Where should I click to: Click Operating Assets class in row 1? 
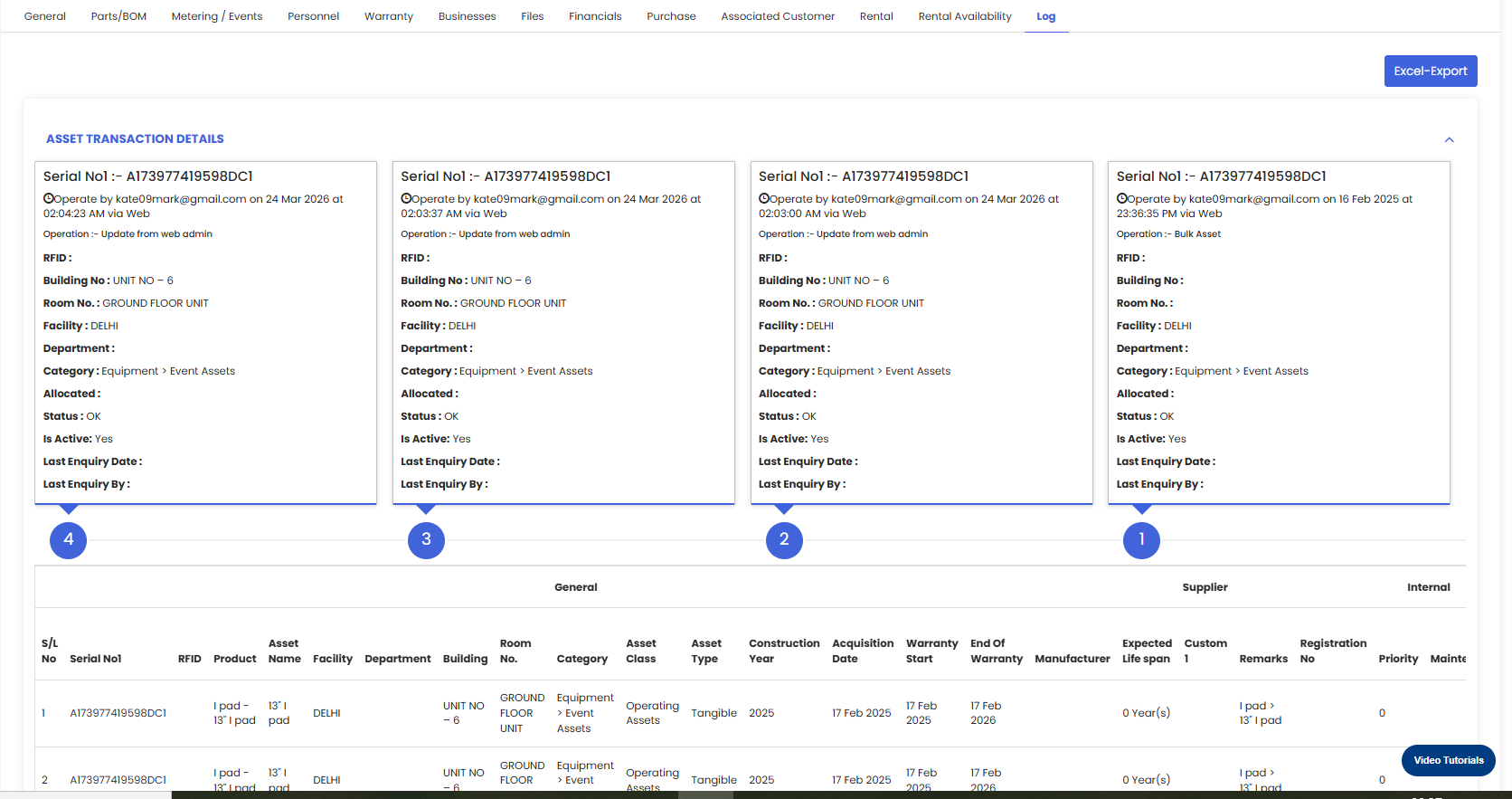pyautogui.click(x=652, y=713)
